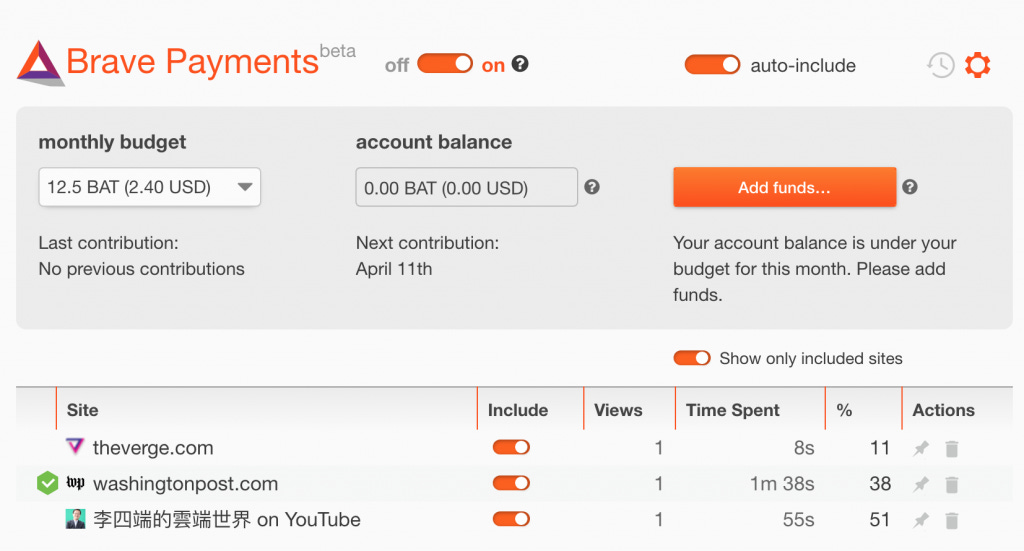
Task: Click help icon beside account balance field
Action: 592,187
